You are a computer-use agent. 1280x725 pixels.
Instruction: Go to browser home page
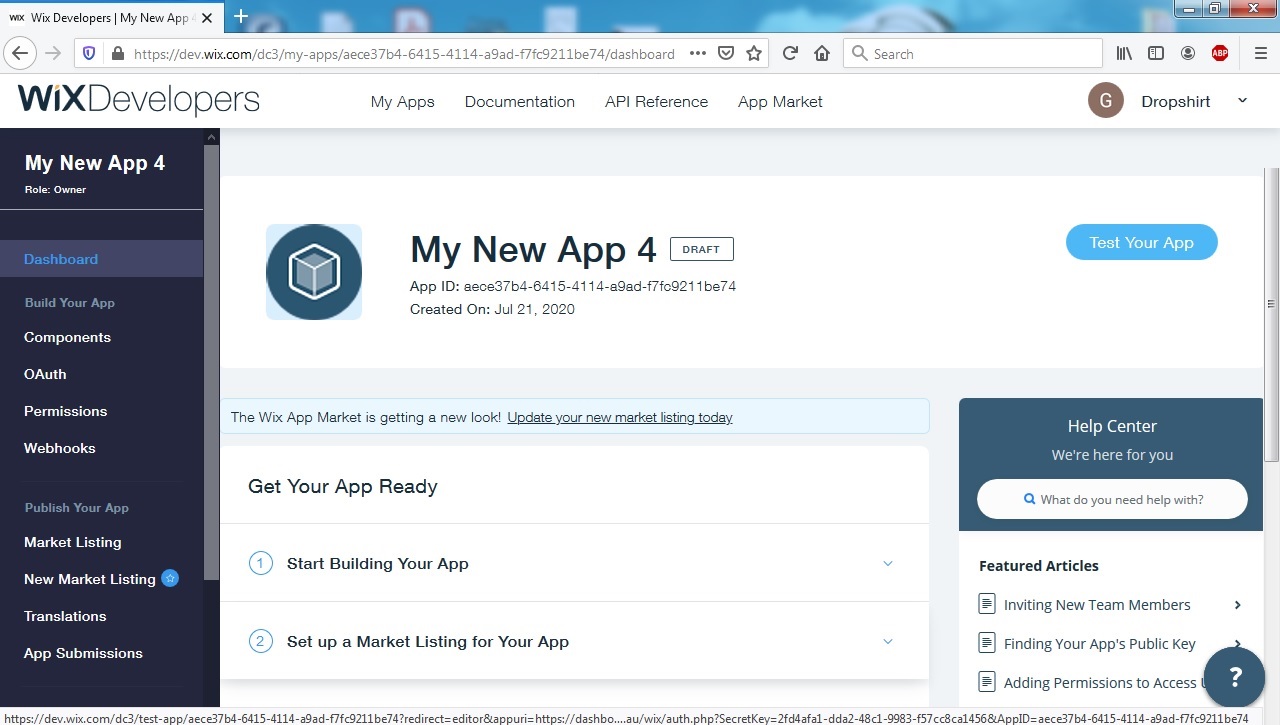tap(822, 54)
